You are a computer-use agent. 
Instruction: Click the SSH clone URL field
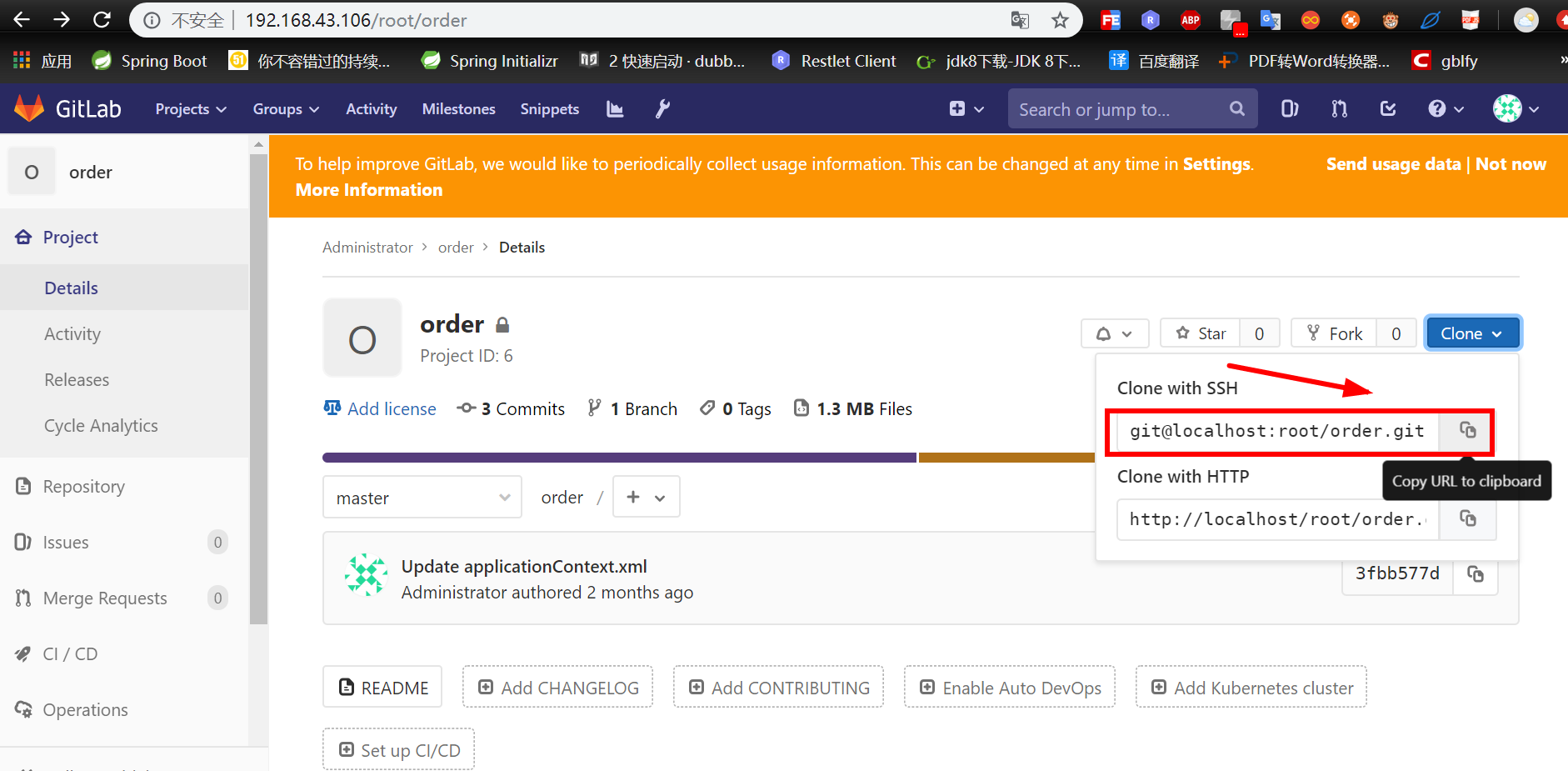point(1277,431)
